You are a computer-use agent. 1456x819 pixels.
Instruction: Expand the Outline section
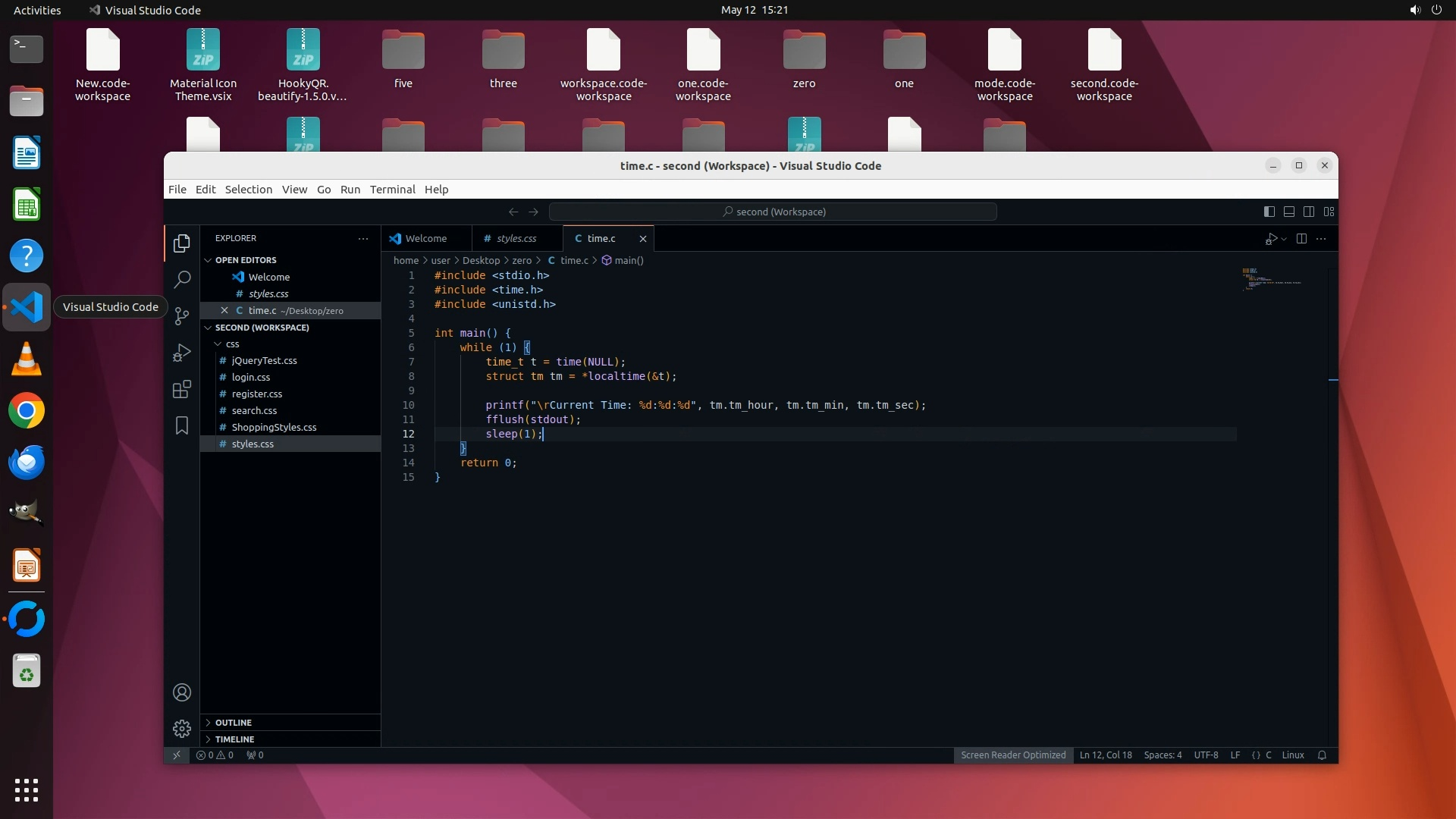pyautogui.click(x=233, y=723)
